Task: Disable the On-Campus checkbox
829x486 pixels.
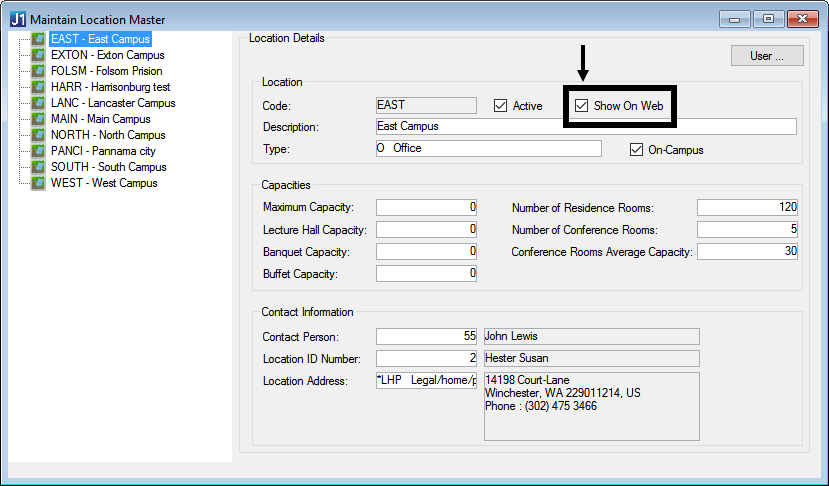Action: [636, 150]
